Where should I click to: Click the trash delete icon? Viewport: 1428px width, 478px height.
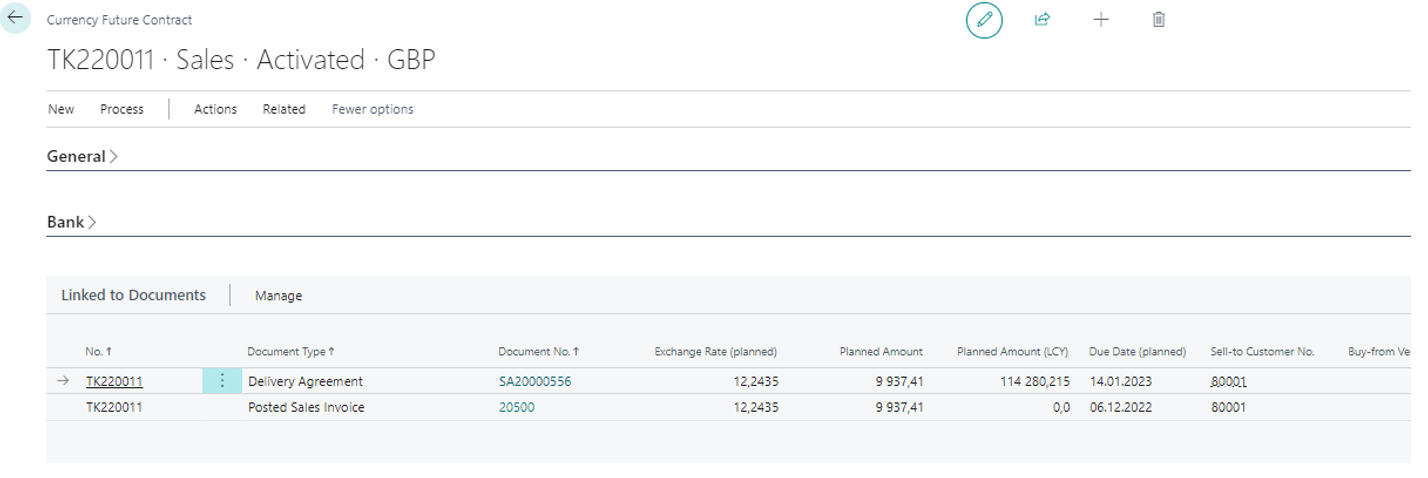click(1159, 20)
